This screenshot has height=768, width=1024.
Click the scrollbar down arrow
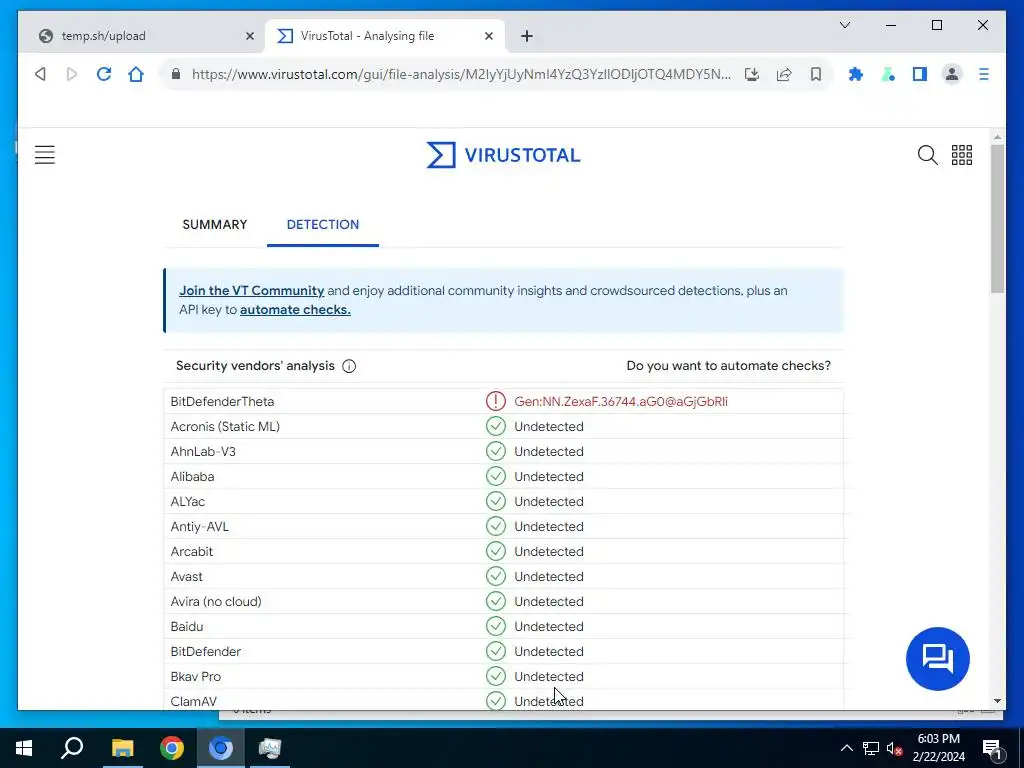tap(997, 701)
